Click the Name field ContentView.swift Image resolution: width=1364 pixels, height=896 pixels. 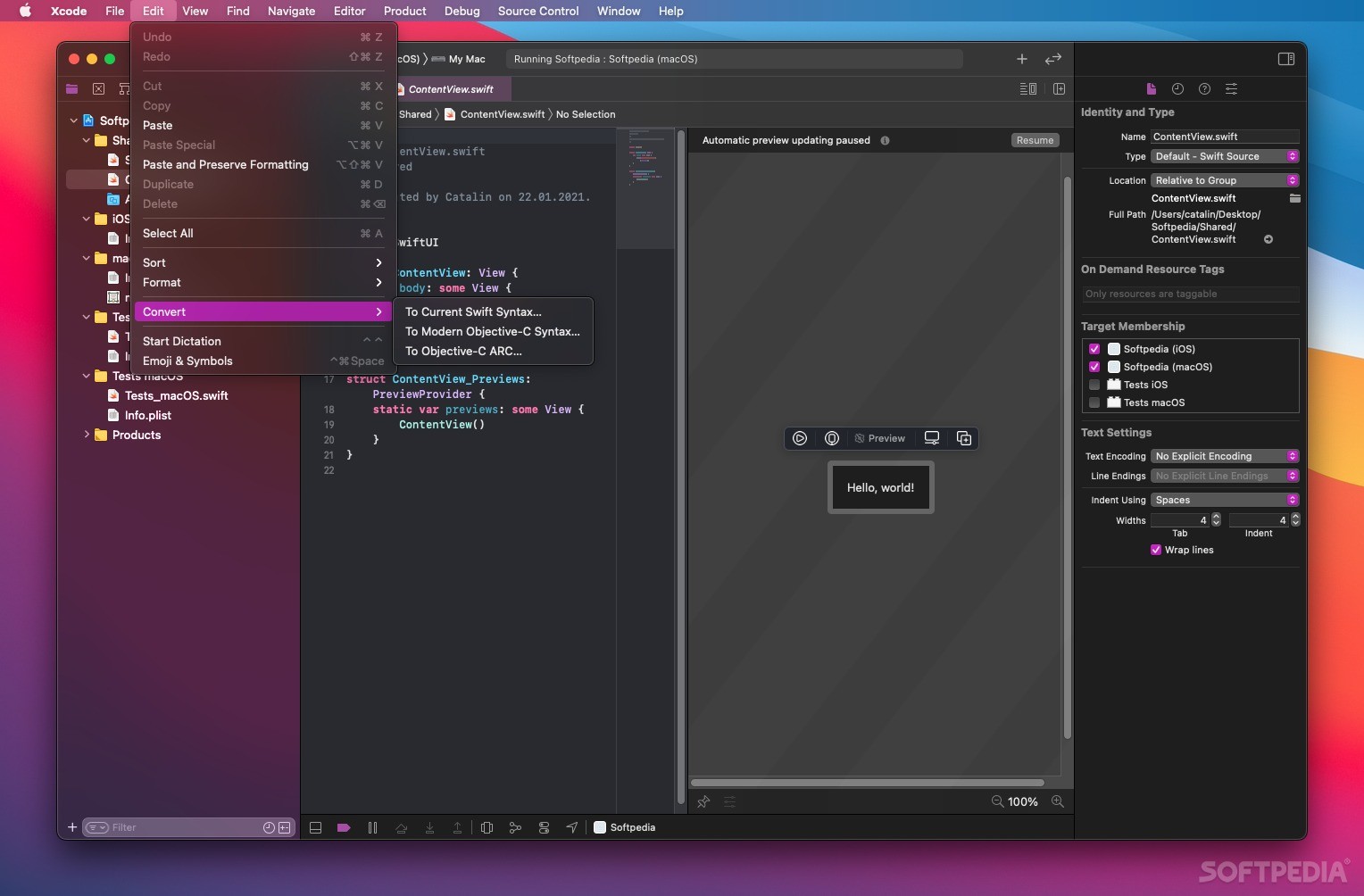coord(1225,137)
